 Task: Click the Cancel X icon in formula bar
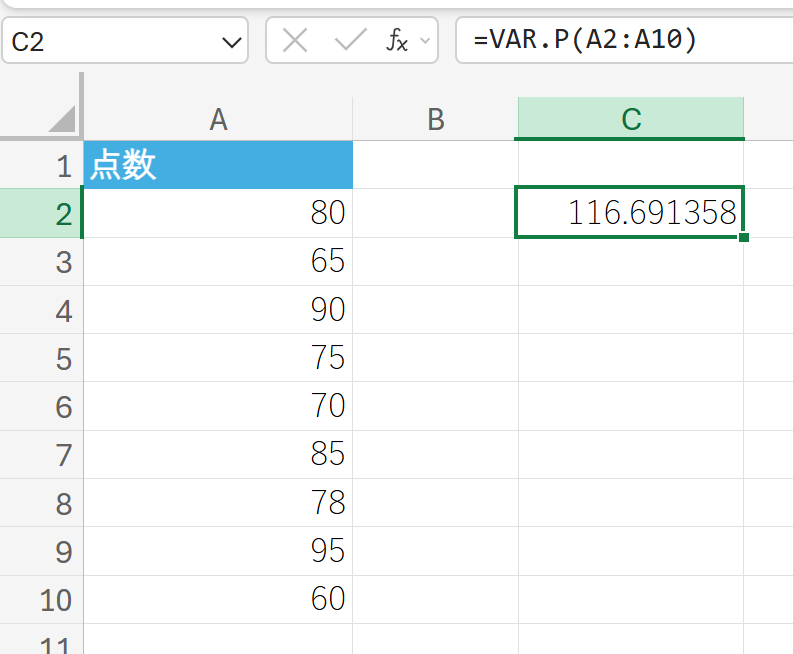[295, 41]
